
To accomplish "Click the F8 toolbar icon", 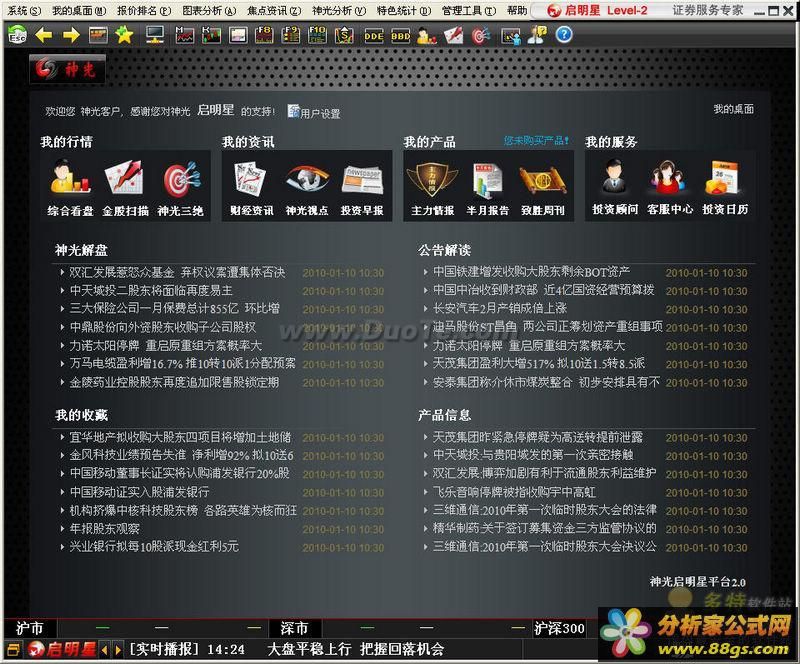I will click(x=264, y=35).
